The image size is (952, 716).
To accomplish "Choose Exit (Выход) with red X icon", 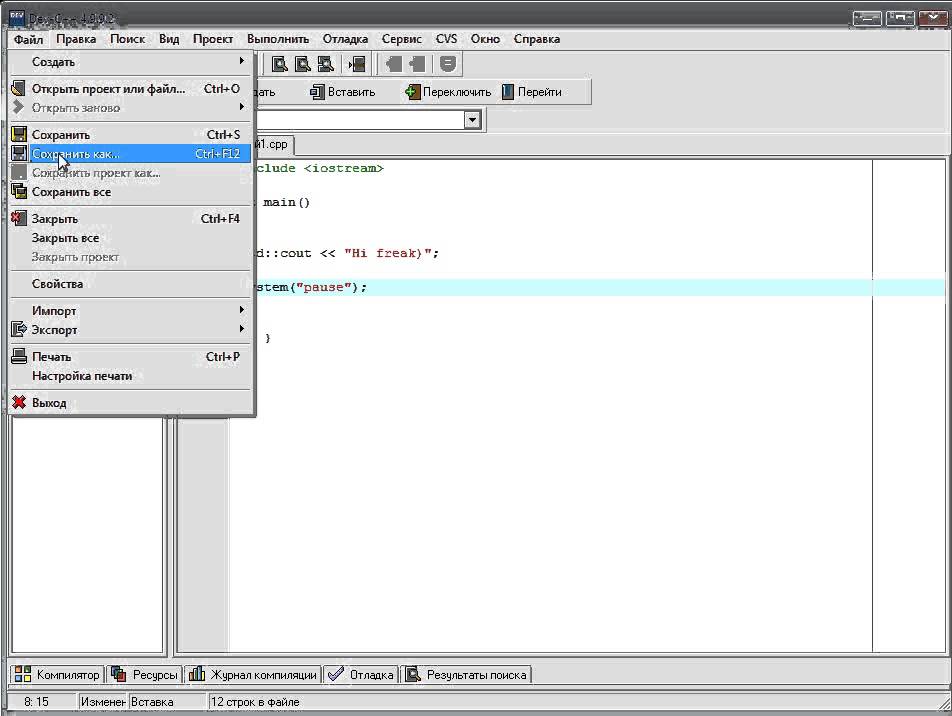I will pos(49,403).
